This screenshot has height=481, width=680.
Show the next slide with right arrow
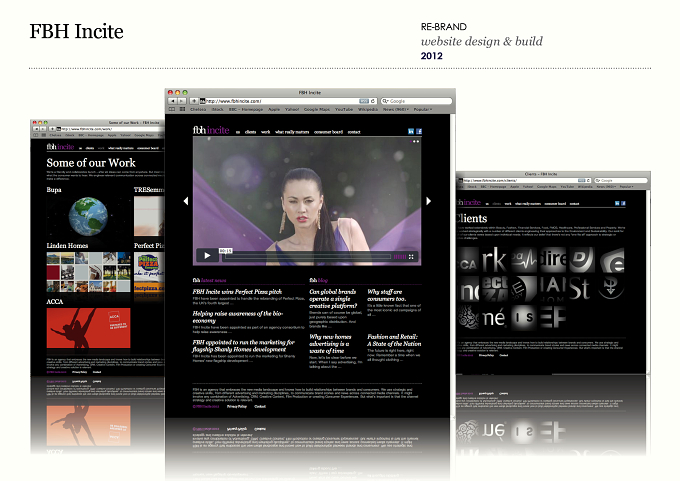(x=428, y=201)
